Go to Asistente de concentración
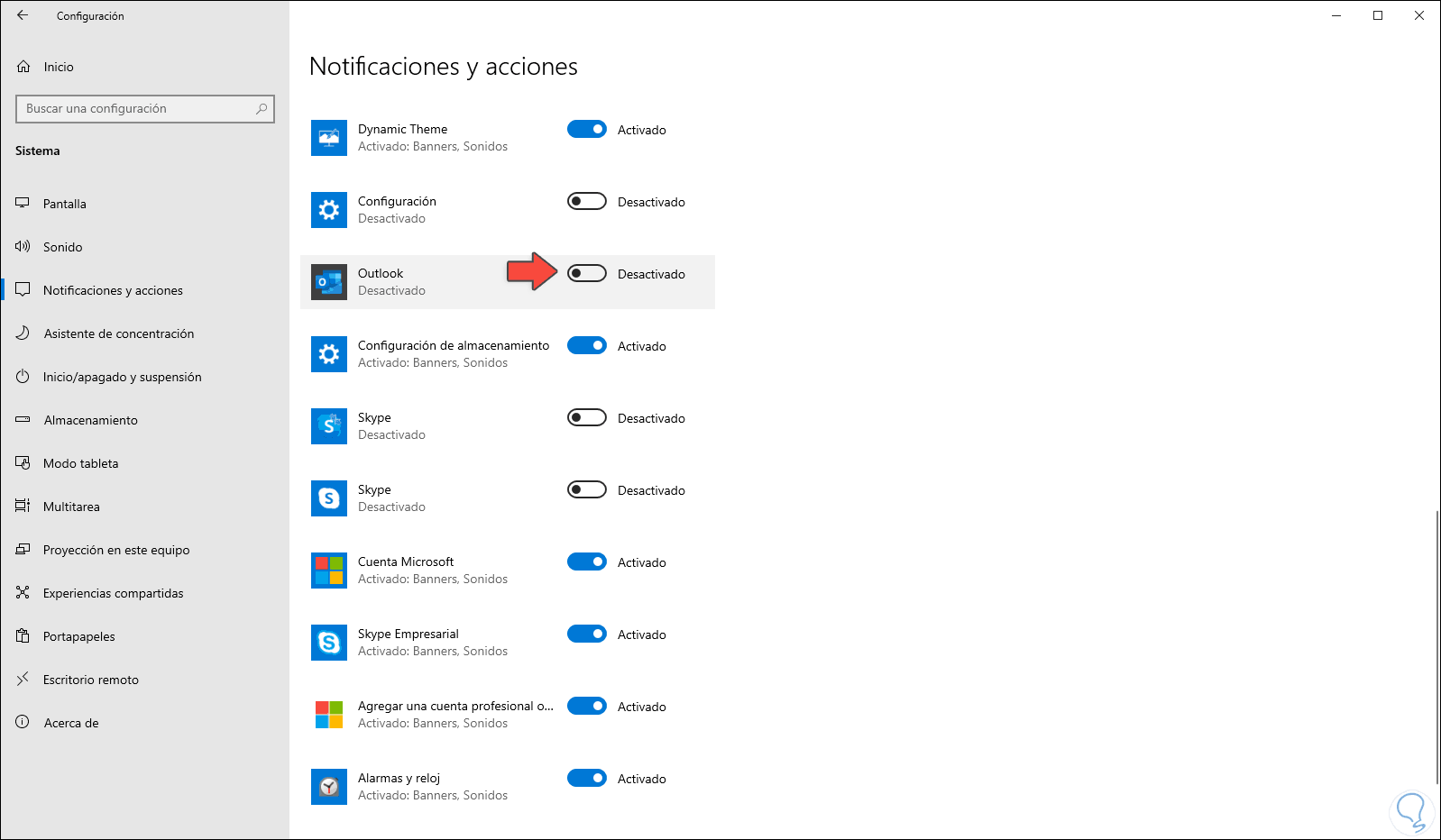This screenshot has width=1441, height=840. (x=118, y=333)
